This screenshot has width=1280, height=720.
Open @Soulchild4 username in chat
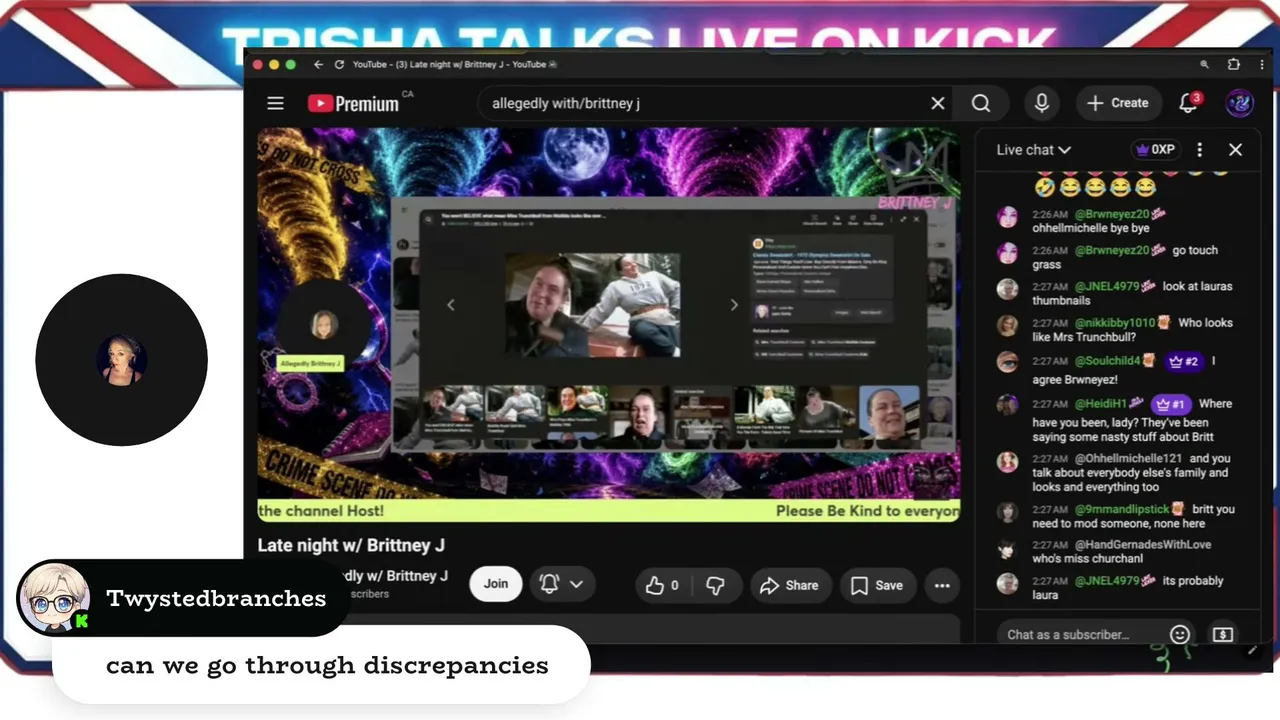coord(1107,361)
